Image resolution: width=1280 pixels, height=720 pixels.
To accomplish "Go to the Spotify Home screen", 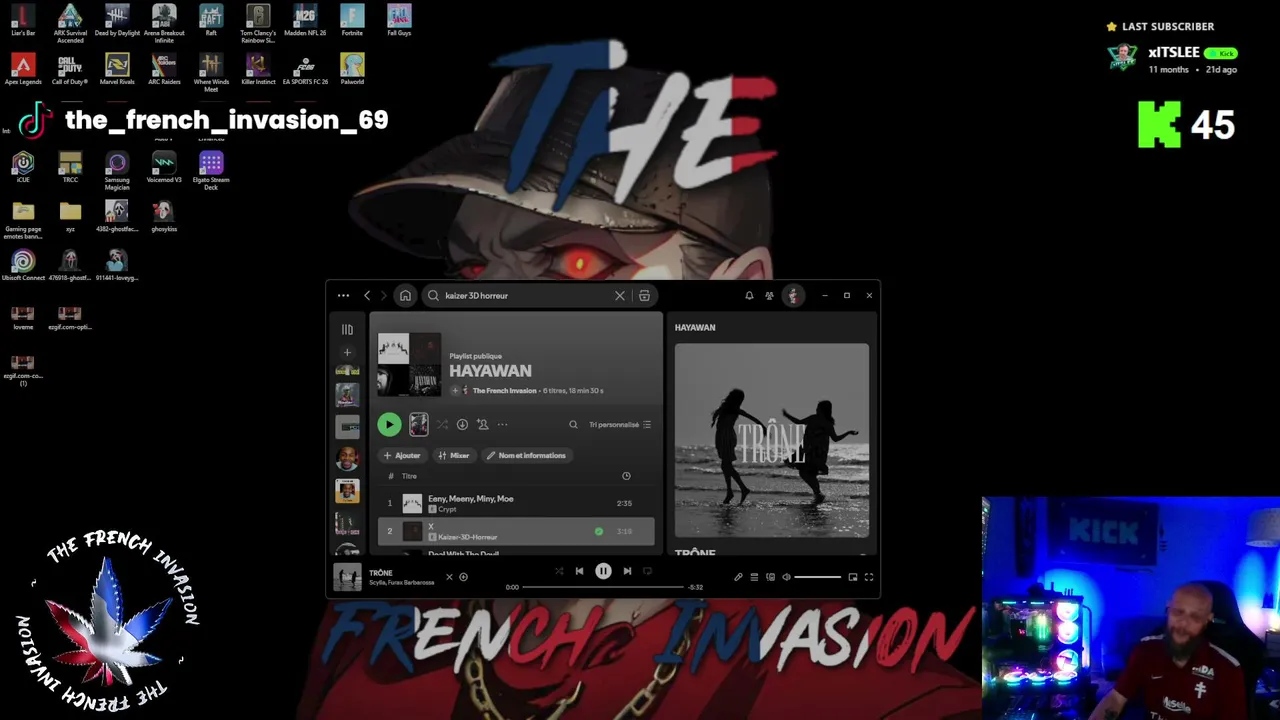I will pos(405,296).
